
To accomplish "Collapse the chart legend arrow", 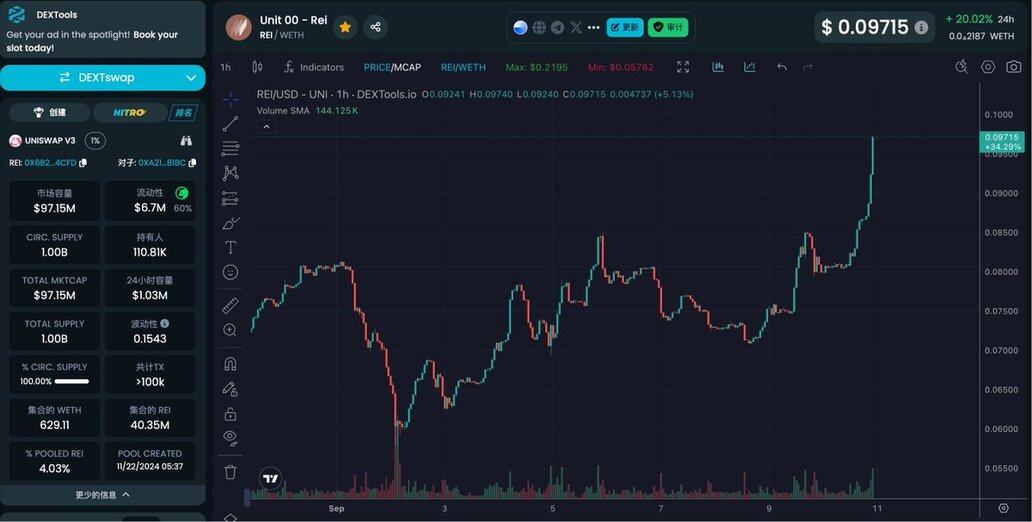I will click(x=267, y=127).
